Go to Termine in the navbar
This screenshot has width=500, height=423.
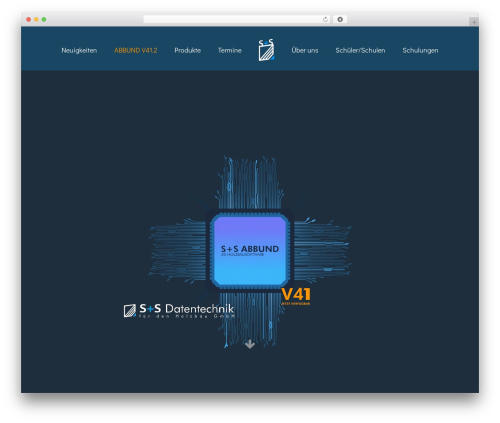(229, 50)
